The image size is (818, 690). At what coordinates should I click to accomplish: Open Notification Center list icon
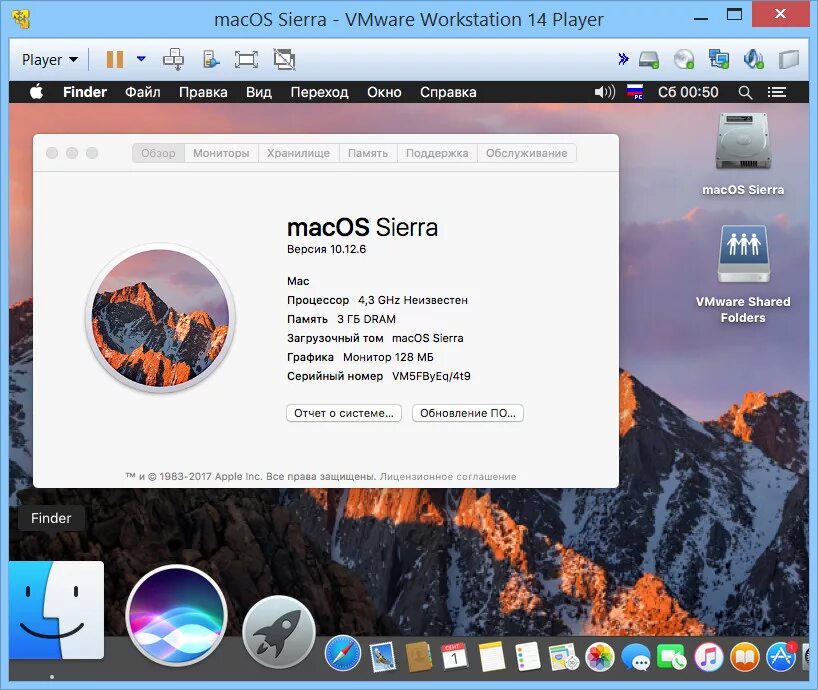point(777,92)
